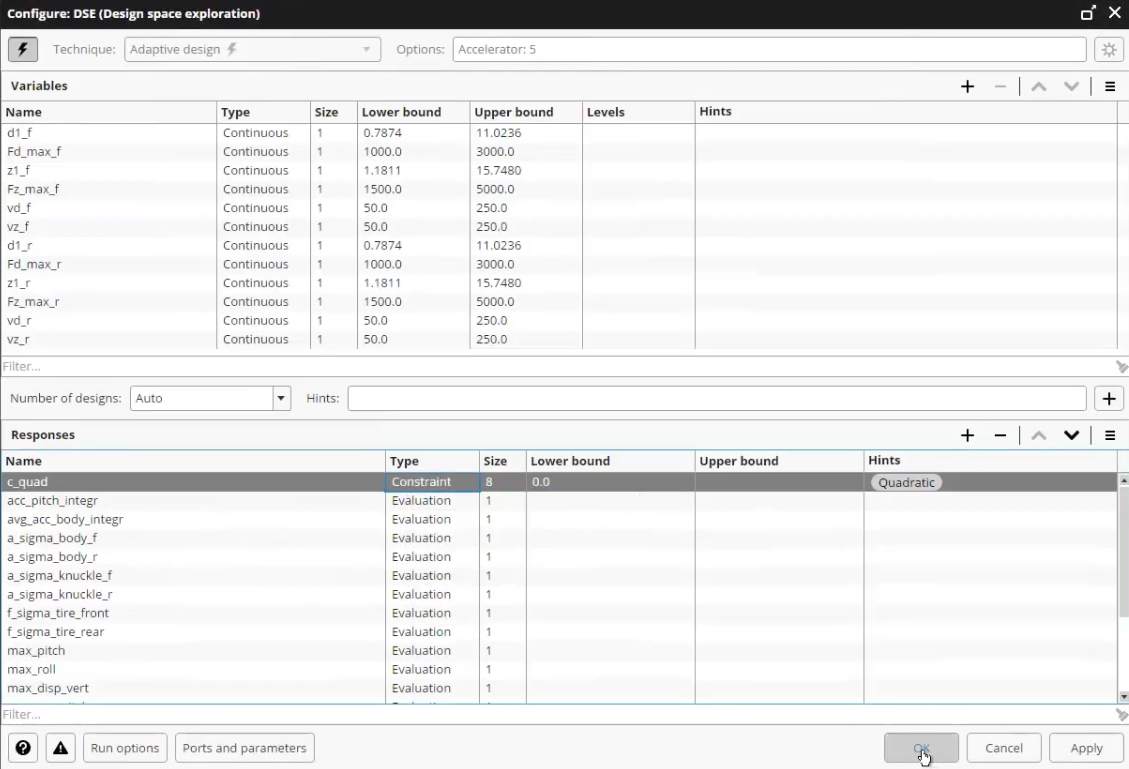The height and width of the screenshot is (769, 1129).
Task: Sort by Variables Lower bound column header
Action: pyautogui.click(x=413, y=112)
